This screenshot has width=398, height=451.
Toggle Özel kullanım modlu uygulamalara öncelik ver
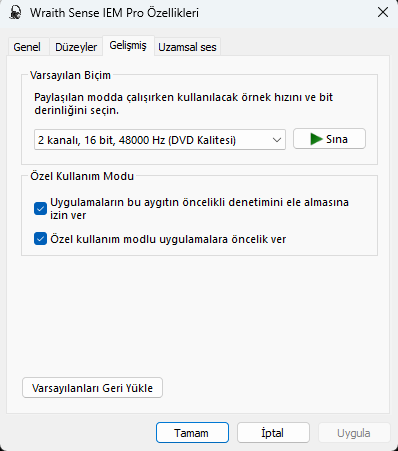coord(40,239)
